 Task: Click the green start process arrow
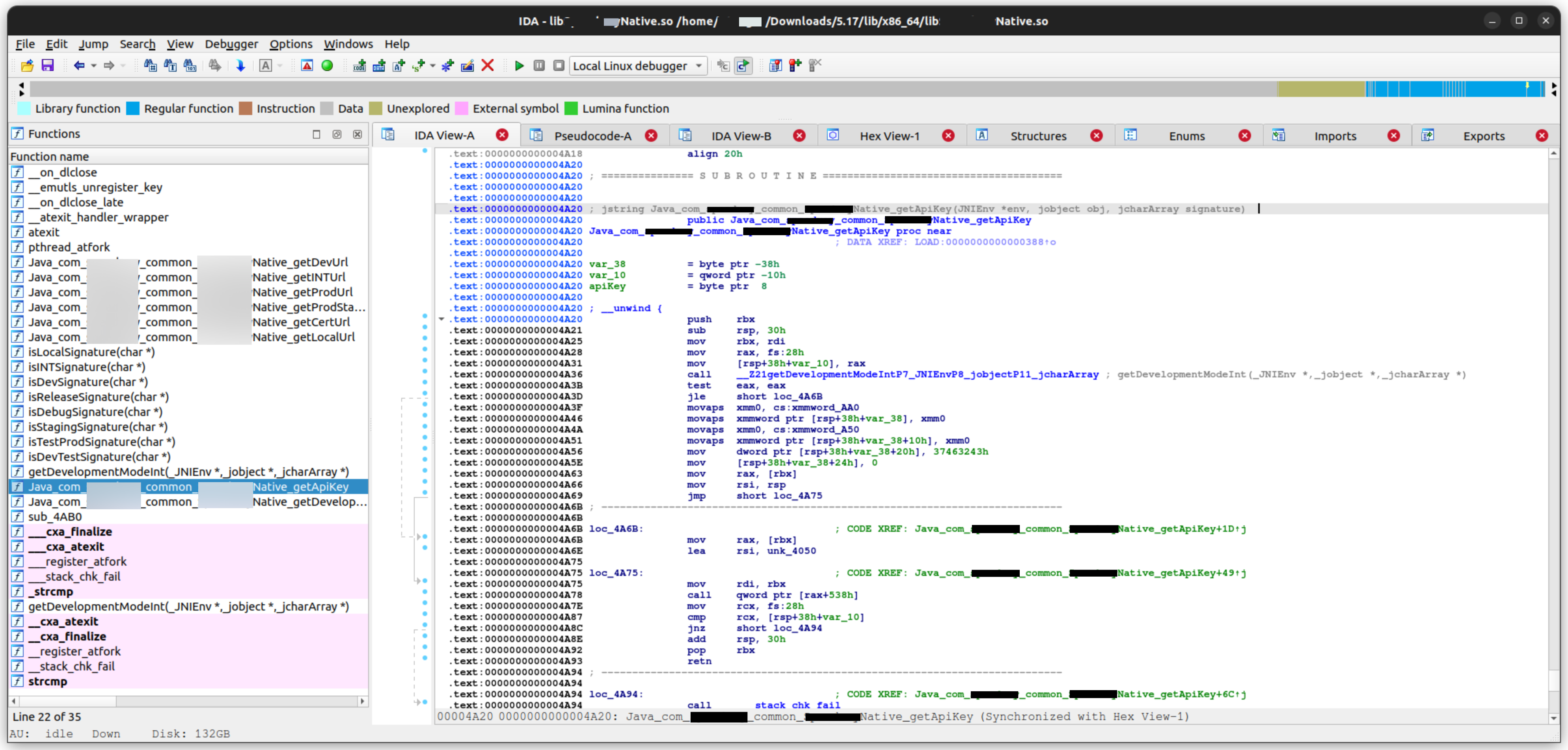pos(519,66)
